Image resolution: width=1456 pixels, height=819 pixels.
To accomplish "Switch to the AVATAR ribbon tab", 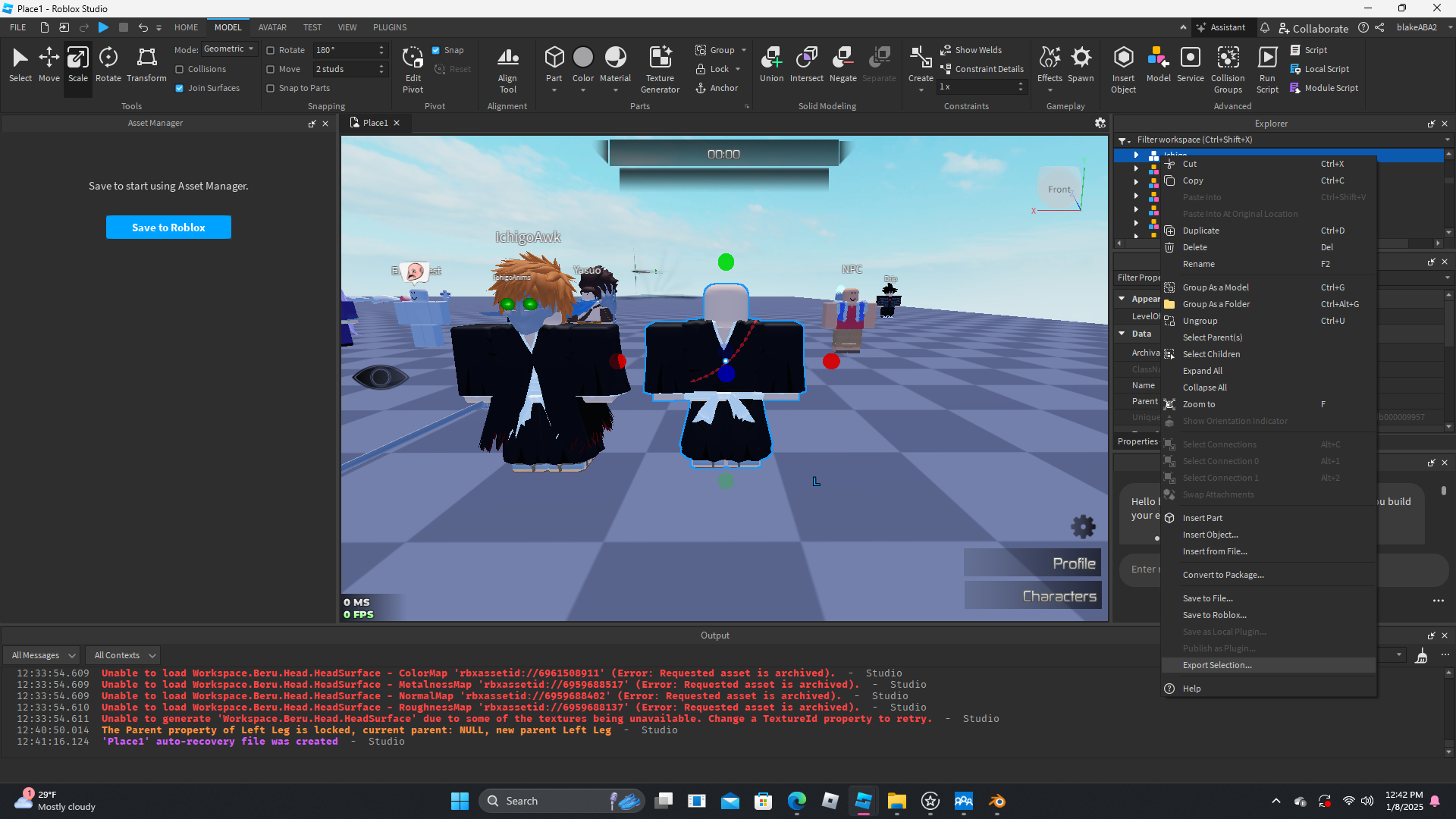I will [272, 27].
